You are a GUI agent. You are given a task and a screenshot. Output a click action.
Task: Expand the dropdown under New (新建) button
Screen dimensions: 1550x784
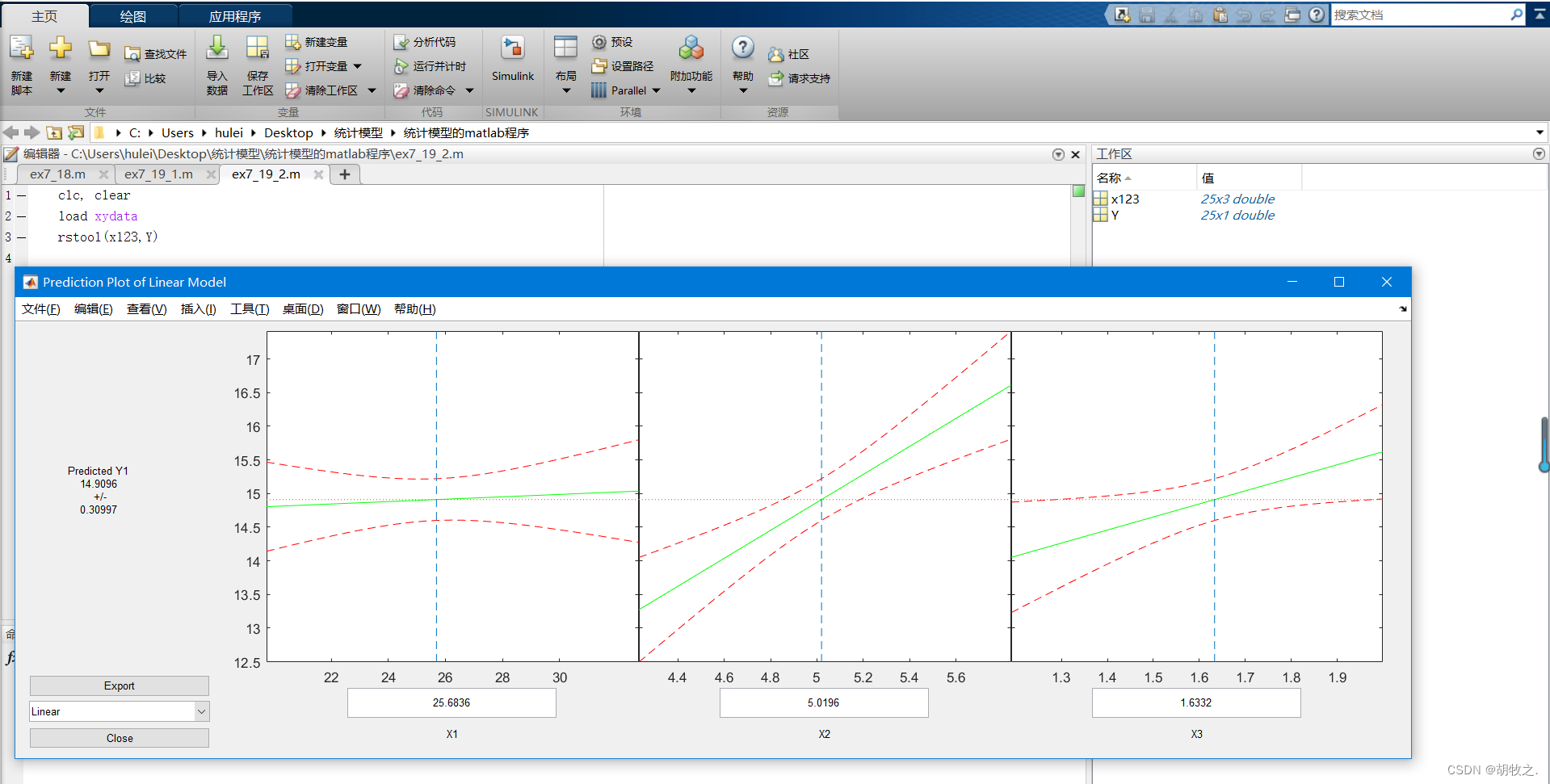point(61,90)
